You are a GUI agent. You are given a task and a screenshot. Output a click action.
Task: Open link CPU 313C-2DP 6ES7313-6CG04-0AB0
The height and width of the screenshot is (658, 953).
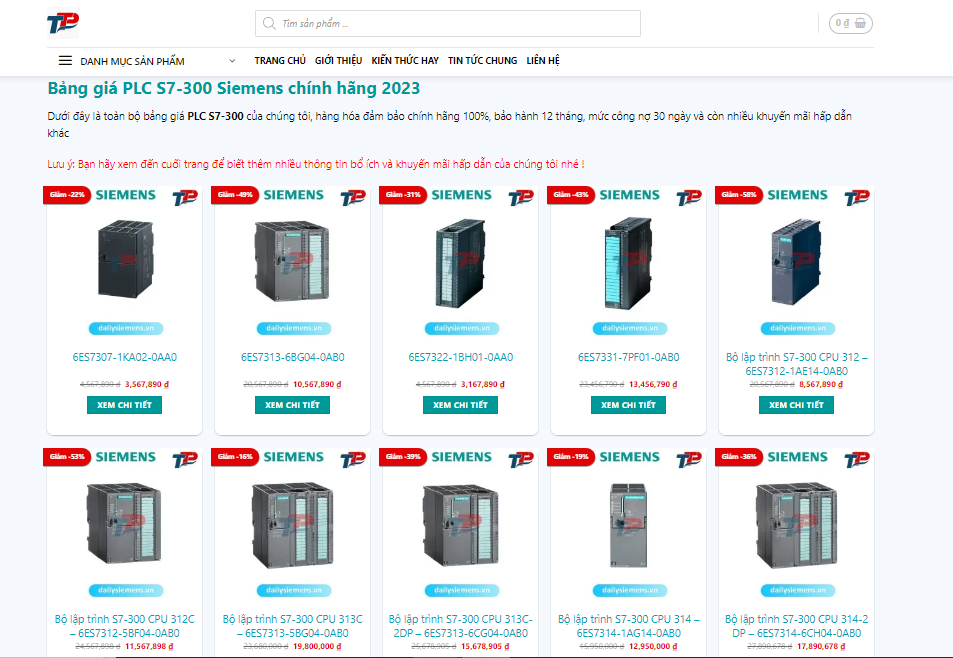click(461, 626)
